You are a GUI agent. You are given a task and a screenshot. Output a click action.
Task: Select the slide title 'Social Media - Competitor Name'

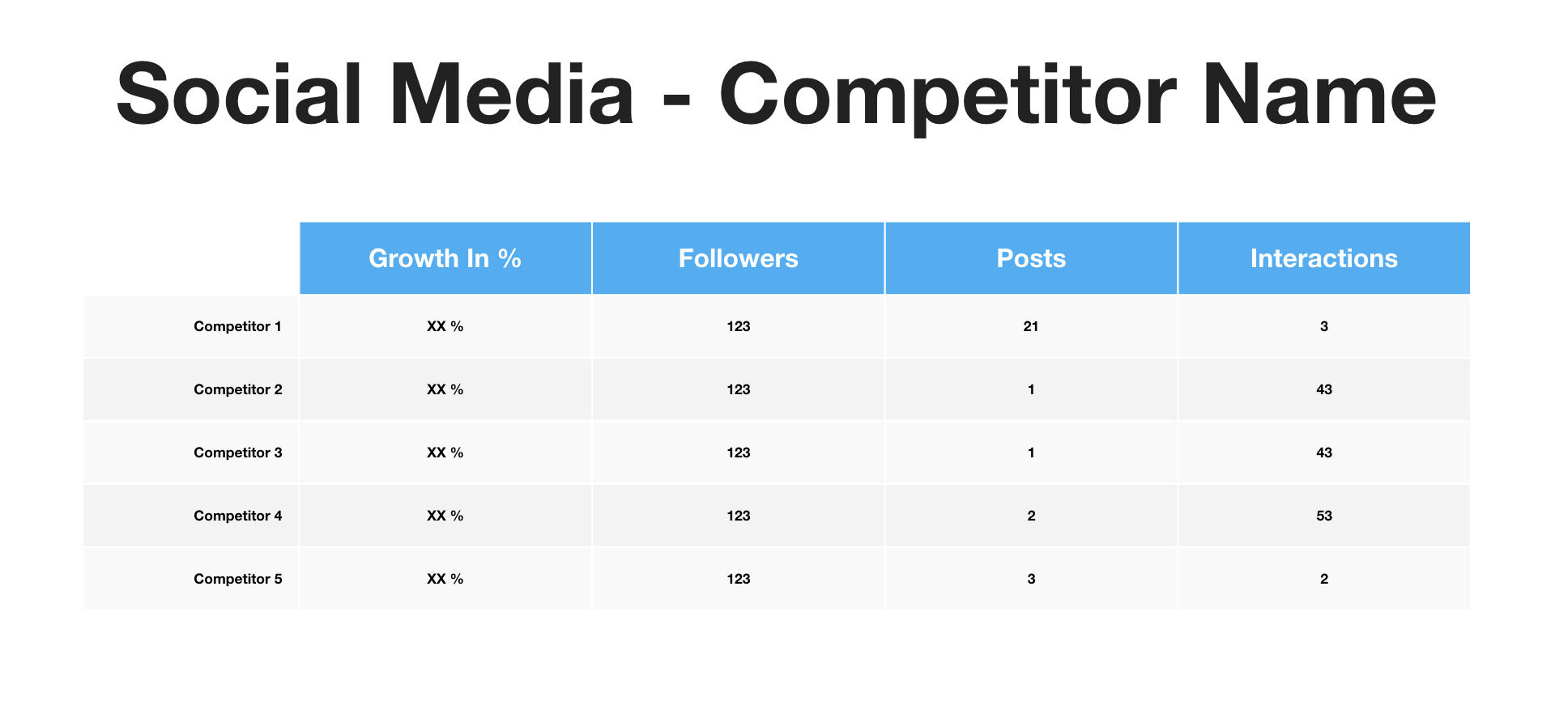click(x=776, y=95)
